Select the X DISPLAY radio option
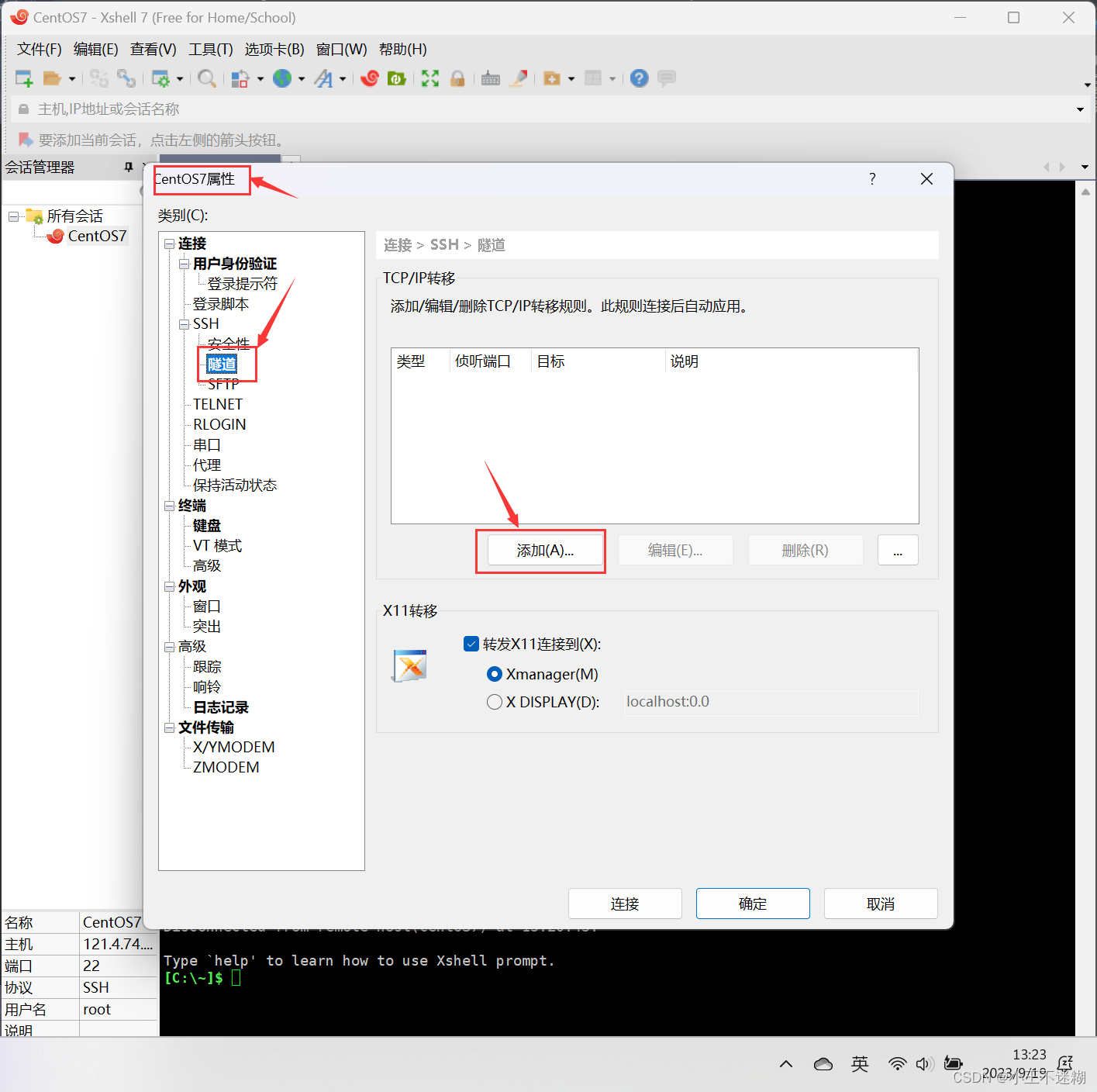Screen dimensions: 1097x1092 494,702
